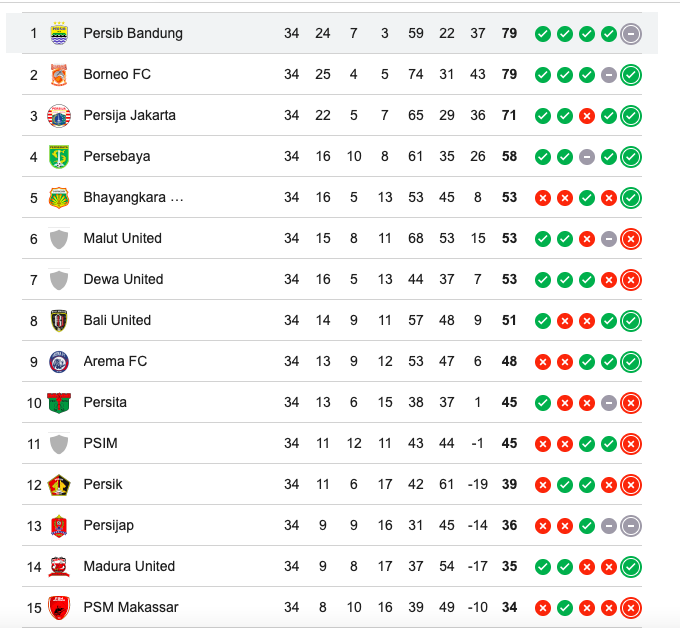Click Persib Bandung's latest draw result icon
Image resolution: width=680 pixels, height=628 pixels.
pos(631,34)
